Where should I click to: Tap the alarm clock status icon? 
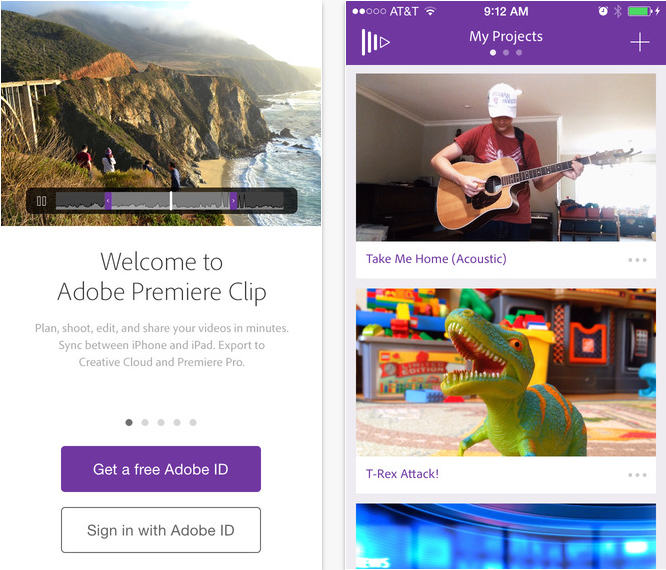point(603,11)
